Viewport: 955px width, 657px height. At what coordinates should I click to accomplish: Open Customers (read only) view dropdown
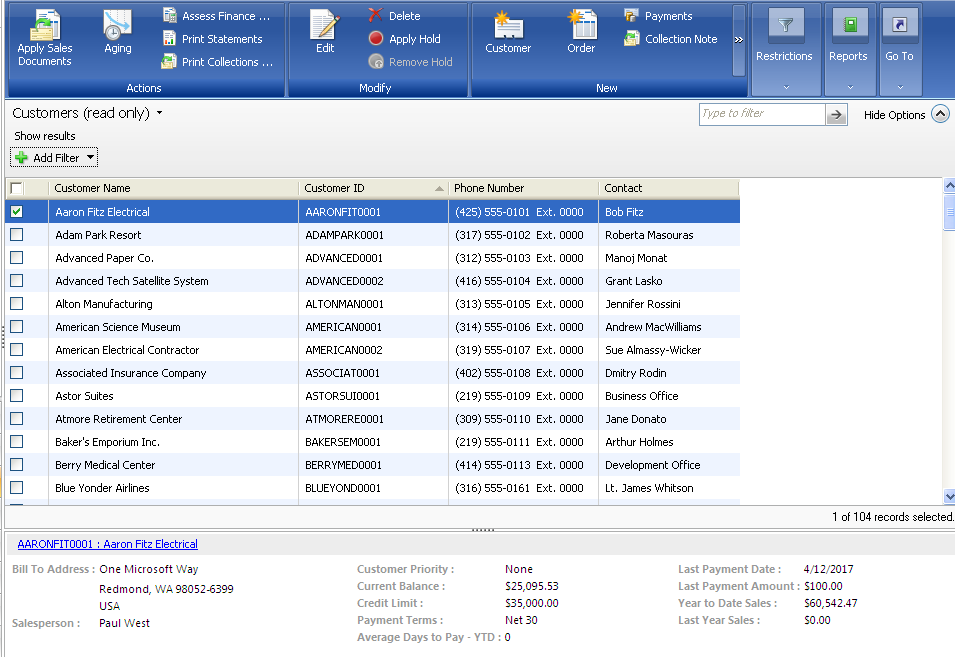pos(160,113)
